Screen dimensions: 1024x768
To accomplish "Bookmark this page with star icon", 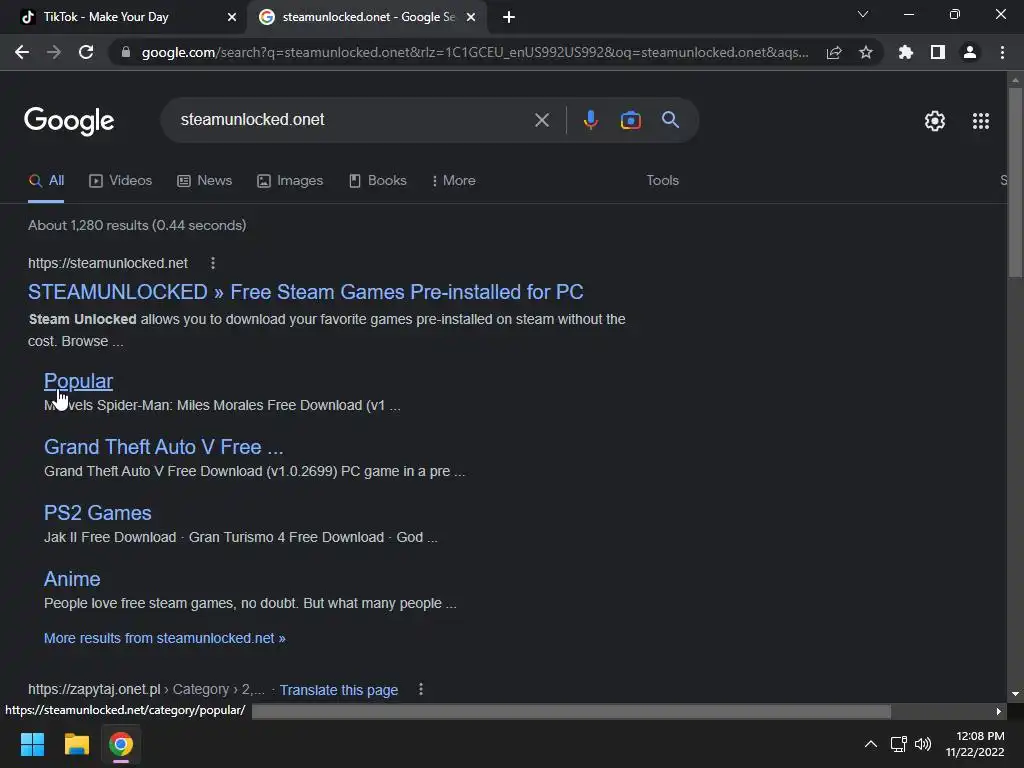I will (x=866, y=52).
